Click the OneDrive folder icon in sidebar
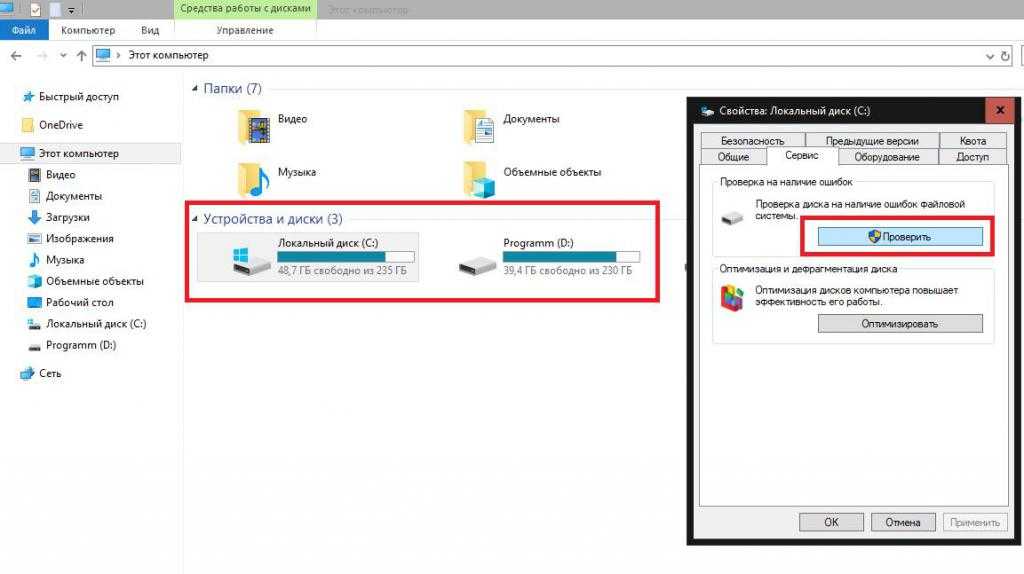The width and height of the screenshot is (1024, 574). click(x=27, y=125)
